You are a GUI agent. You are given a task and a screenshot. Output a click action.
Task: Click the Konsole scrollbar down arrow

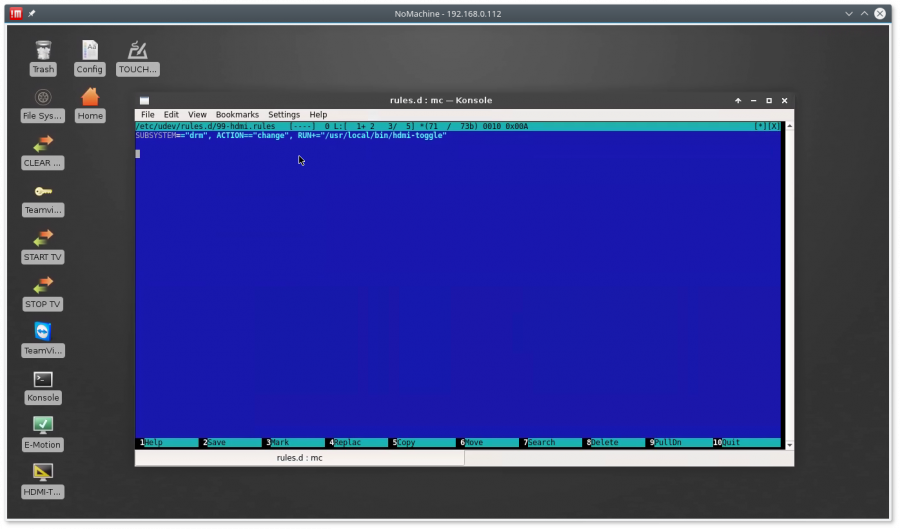[x=789, y=444]
